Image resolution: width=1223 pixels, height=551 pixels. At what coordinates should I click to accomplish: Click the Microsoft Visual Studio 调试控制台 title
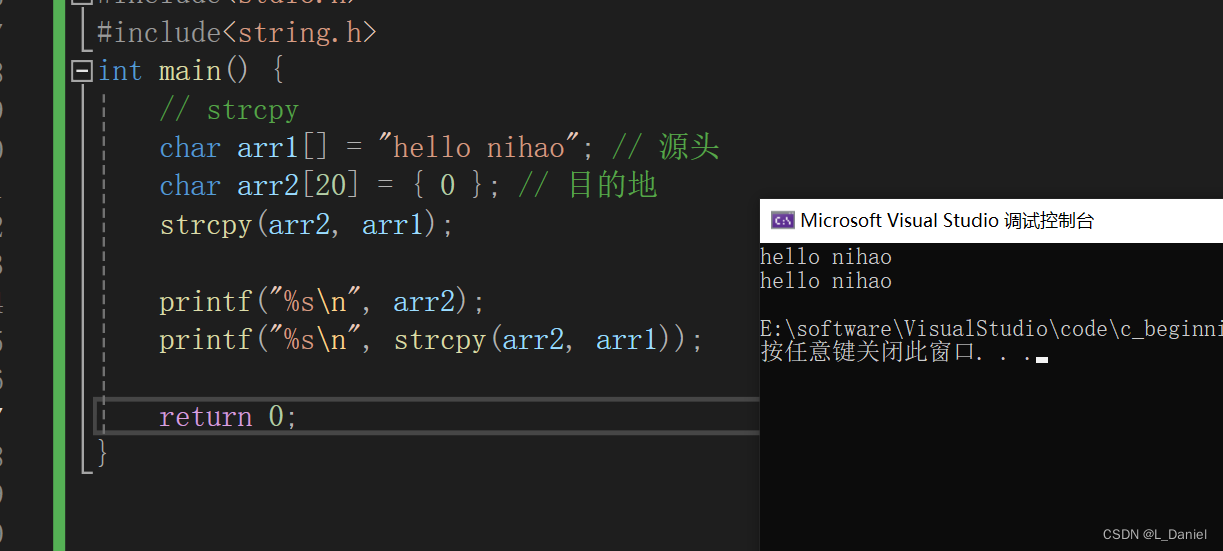click(947, 221)
